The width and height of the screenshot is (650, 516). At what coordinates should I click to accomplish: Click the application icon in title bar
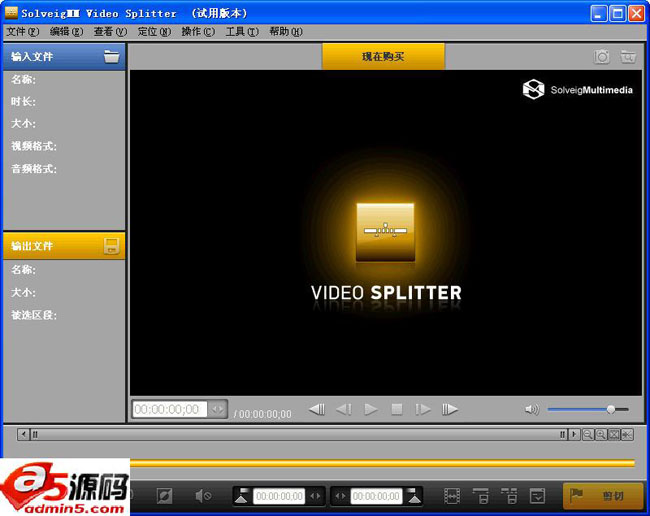click(x=11, y=12)
